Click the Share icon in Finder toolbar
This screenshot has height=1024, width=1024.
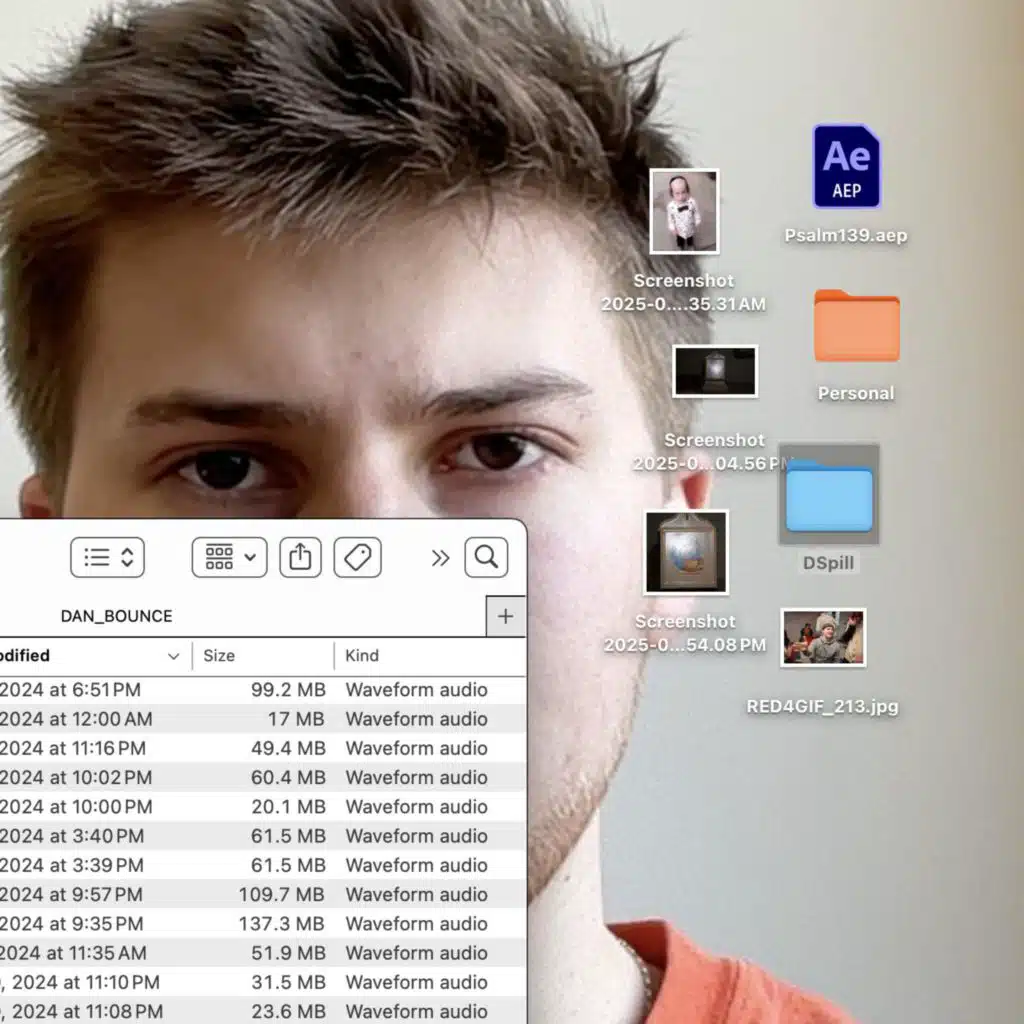click(300, 558)
